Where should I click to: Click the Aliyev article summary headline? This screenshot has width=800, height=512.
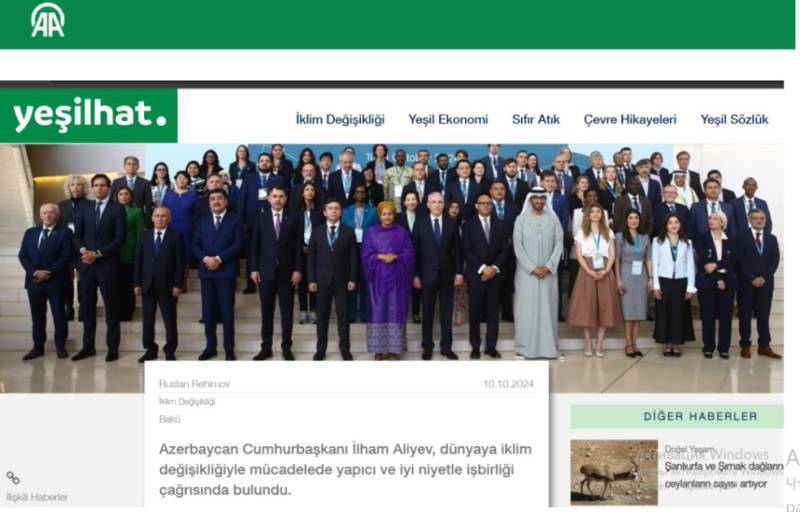[345, 470]
